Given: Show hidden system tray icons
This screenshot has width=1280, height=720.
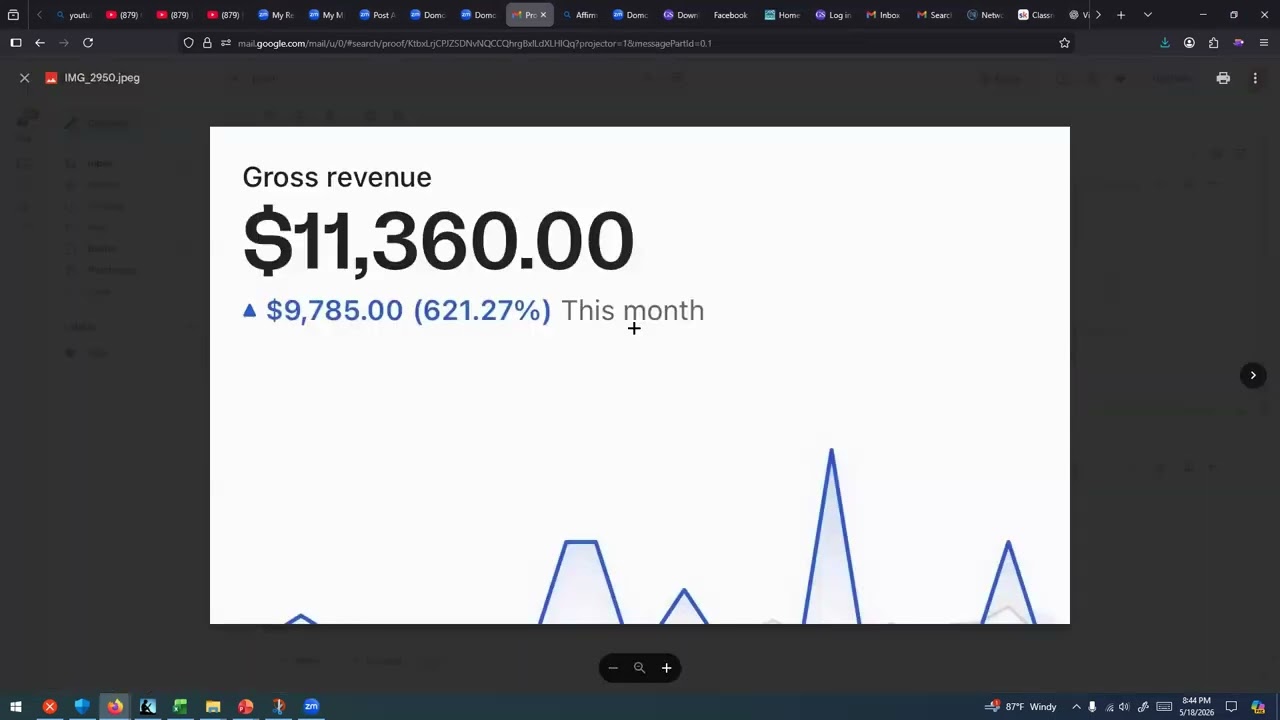Looking at the screenshot, I should coord(1076,707).
